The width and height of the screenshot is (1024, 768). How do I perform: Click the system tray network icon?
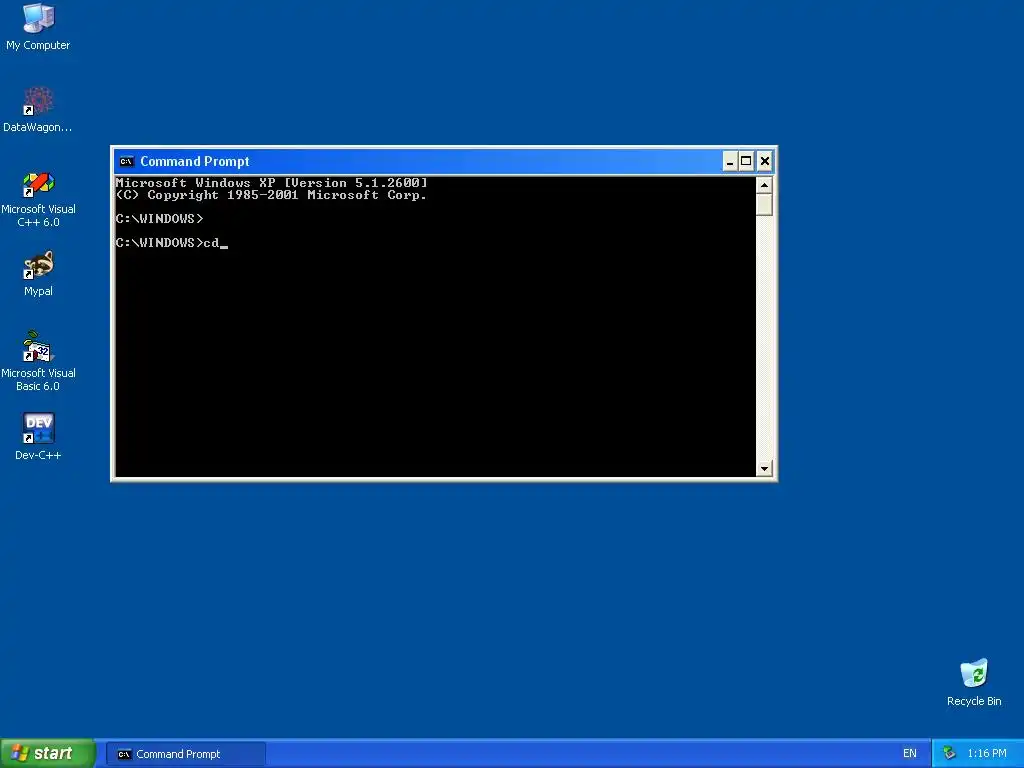click(x=949, y=754)
